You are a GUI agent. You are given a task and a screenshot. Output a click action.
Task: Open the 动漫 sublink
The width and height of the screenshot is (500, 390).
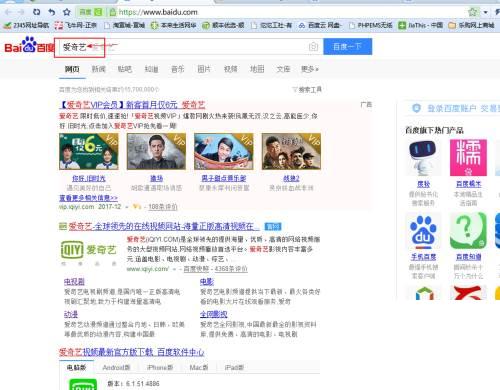(71, 314)
